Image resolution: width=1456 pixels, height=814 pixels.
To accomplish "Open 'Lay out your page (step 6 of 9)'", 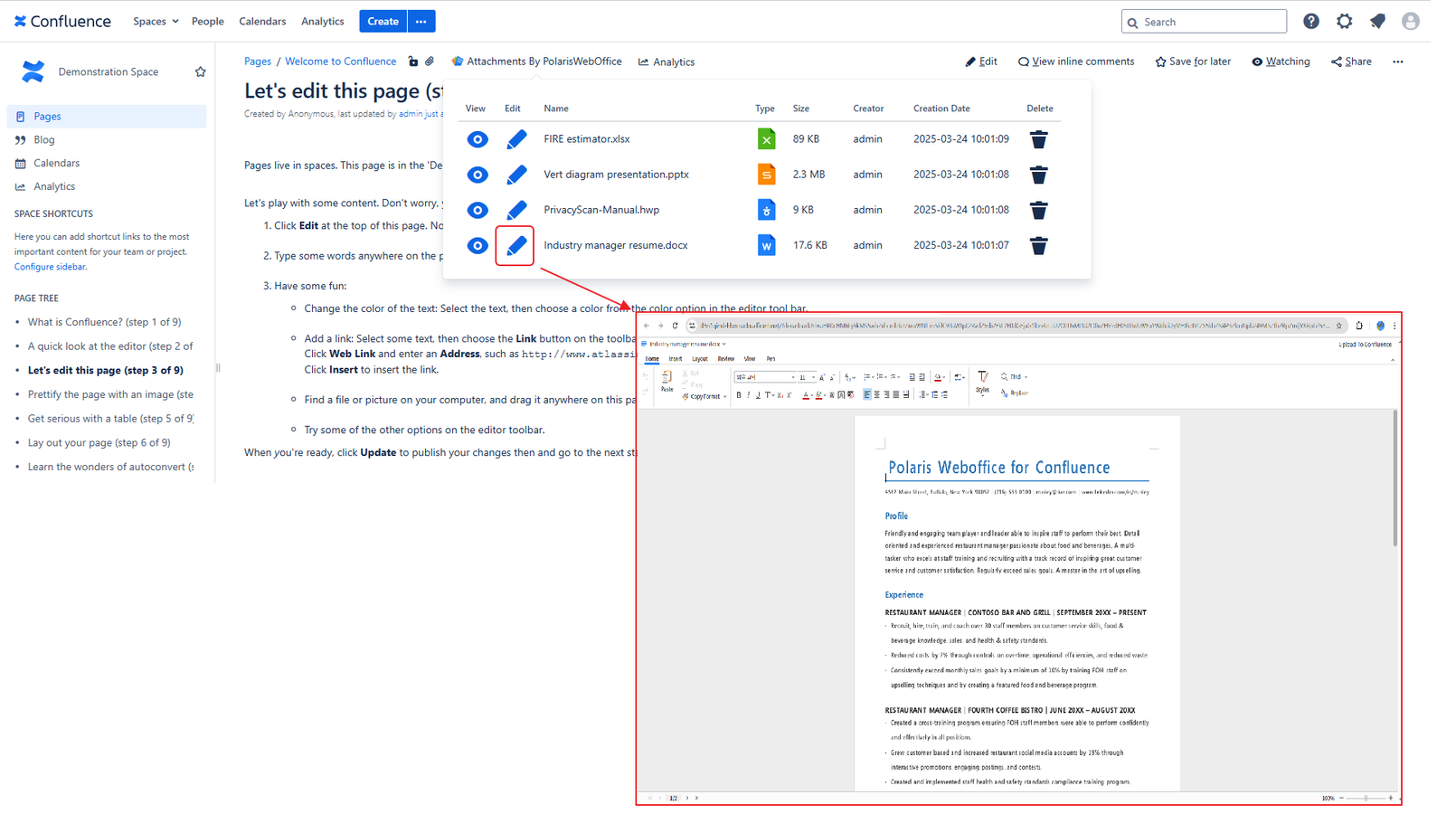I will (x=99, y=442).
